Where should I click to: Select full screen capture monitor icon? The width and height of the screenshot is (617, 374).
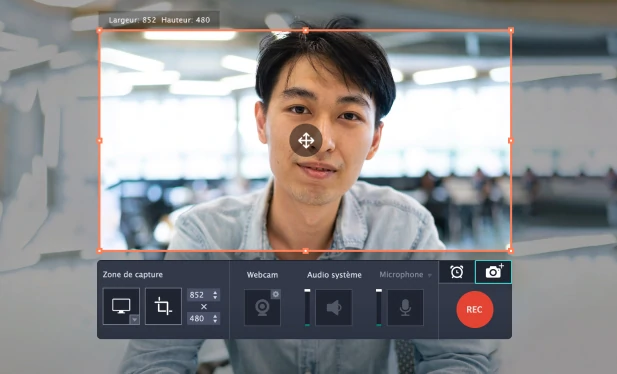(121, 306)
